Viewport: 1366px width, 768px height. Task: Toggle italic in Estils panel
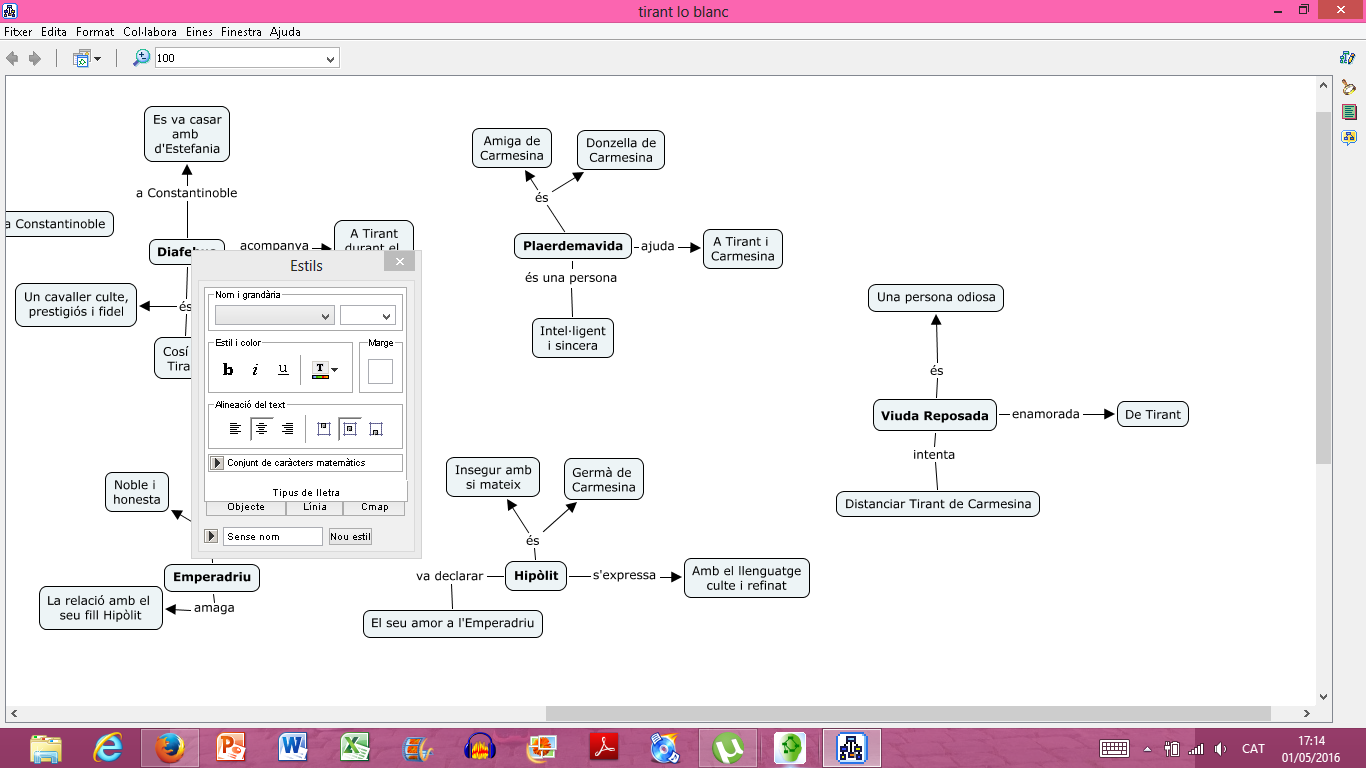pyautogui.click(x=255, y=370)
